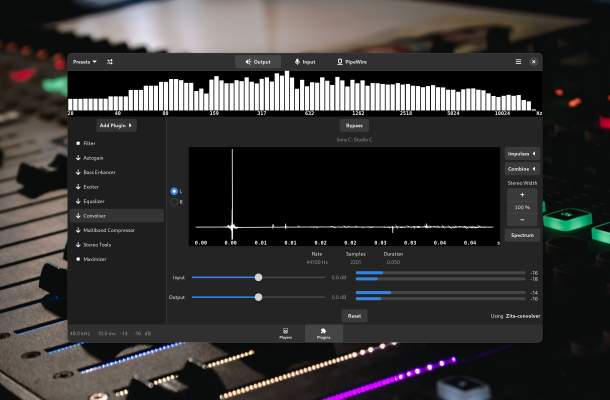Click the global bypass icon beside Presets
Screen dimensions: 610x400
pyautogui.click(x=110, y=62)
